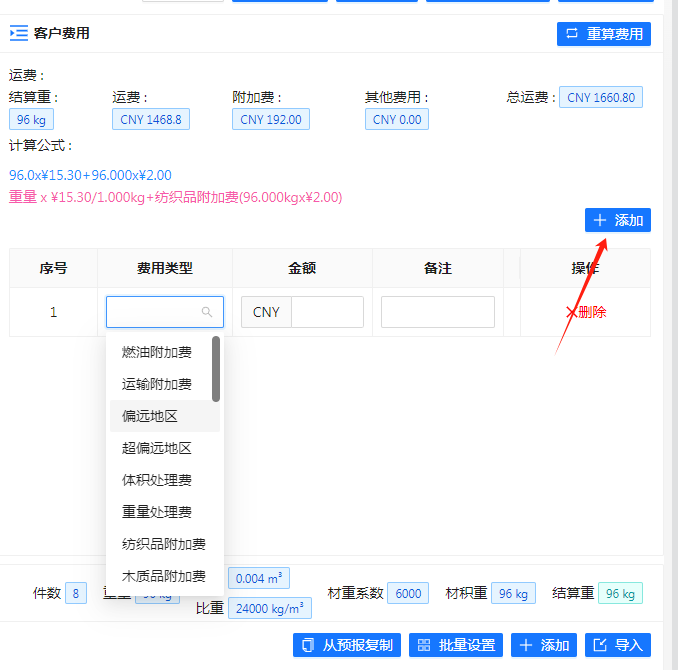The image size is (678, 670).
Task: Delete row 1 with 删除 link
Action: tap(586, 312)
